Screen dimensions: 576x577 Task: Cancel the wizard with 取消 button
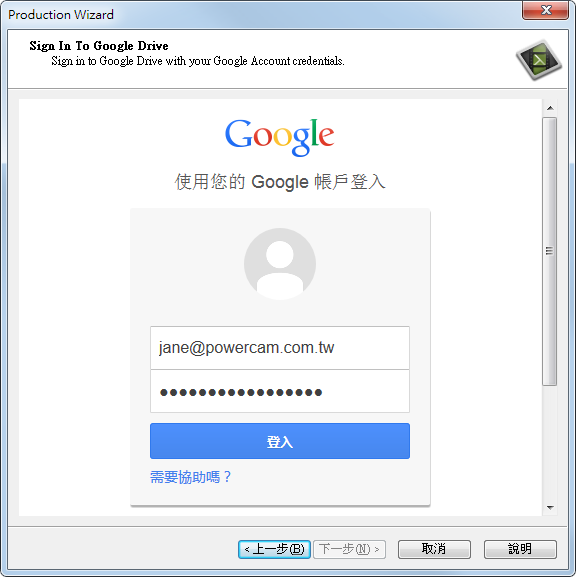click(x=434, y=549)
